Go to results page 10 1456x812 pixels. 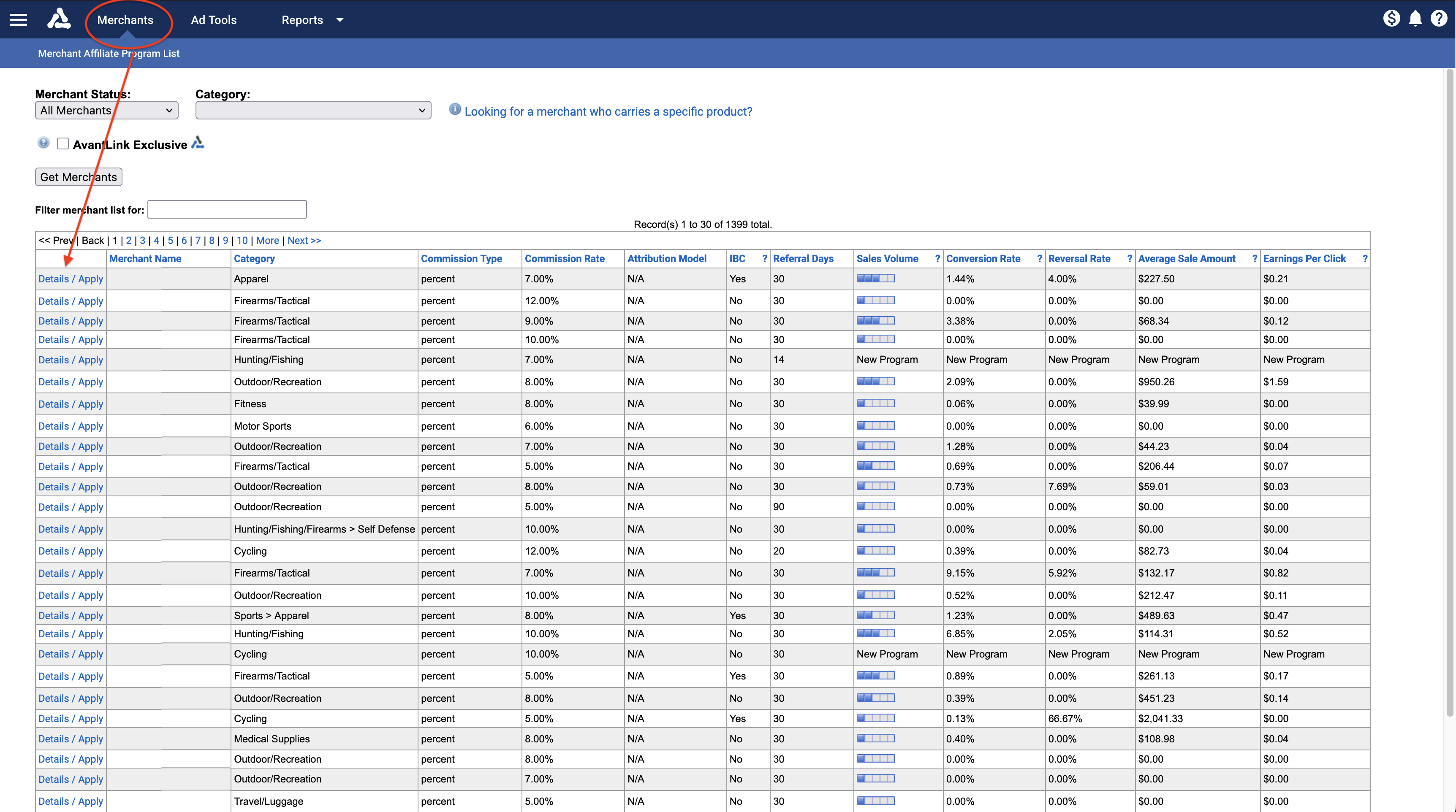click(x=242, y=241)
